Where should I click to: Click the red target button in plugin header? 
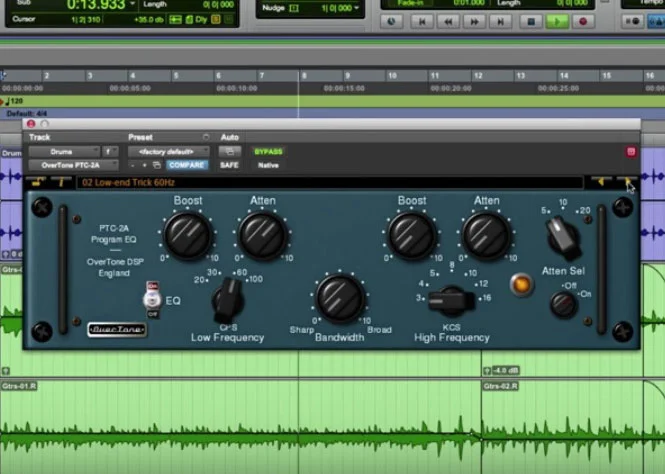(x=631, y=152)
